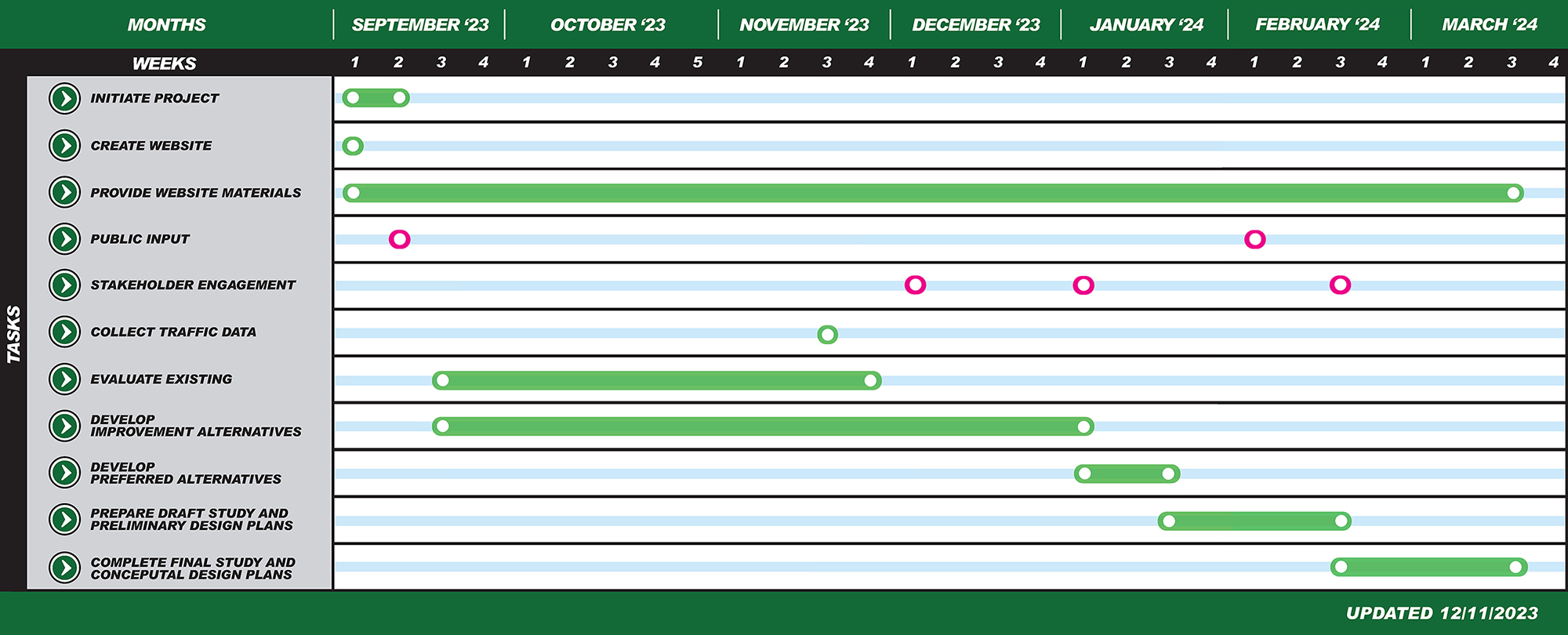The width and height of the screenshot is (1568, 635).
Task: Expand the Provide Website Materials chevron
Action: click(65, 192)
